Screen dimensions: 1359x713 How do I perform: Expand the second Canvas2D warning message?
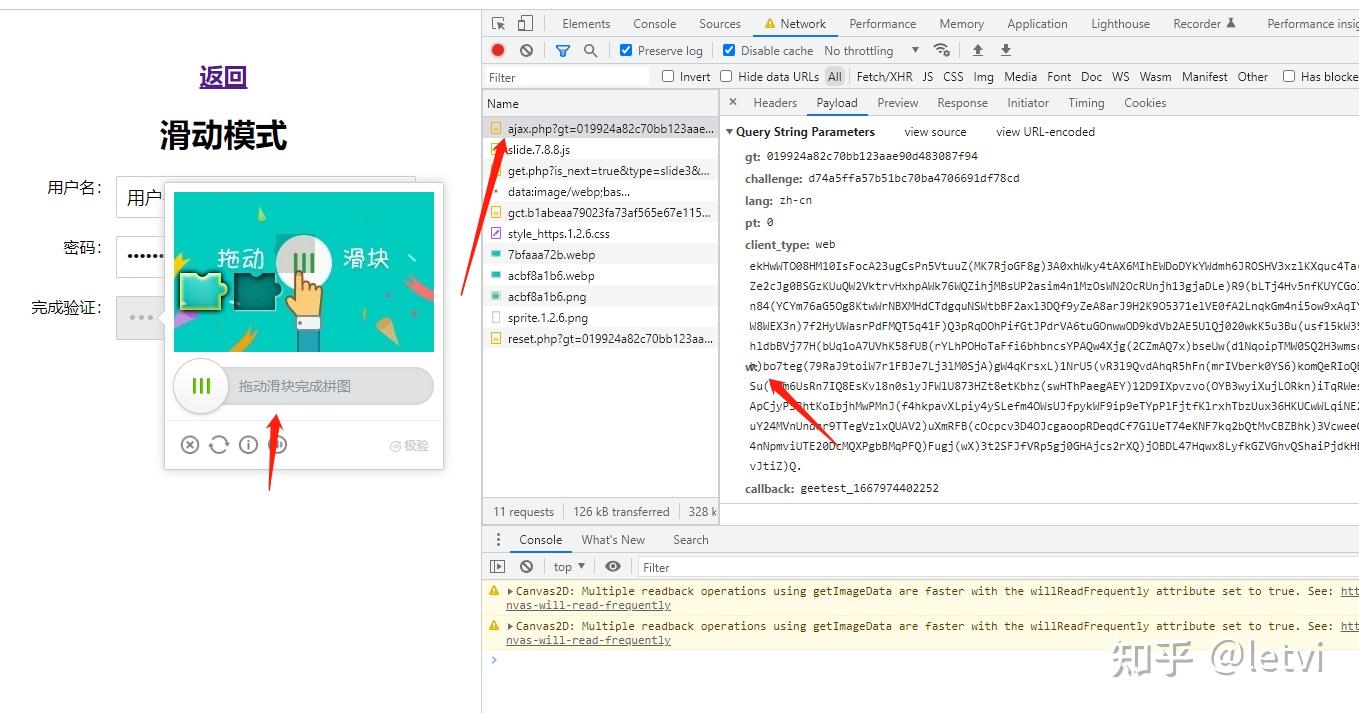point(510,626)
